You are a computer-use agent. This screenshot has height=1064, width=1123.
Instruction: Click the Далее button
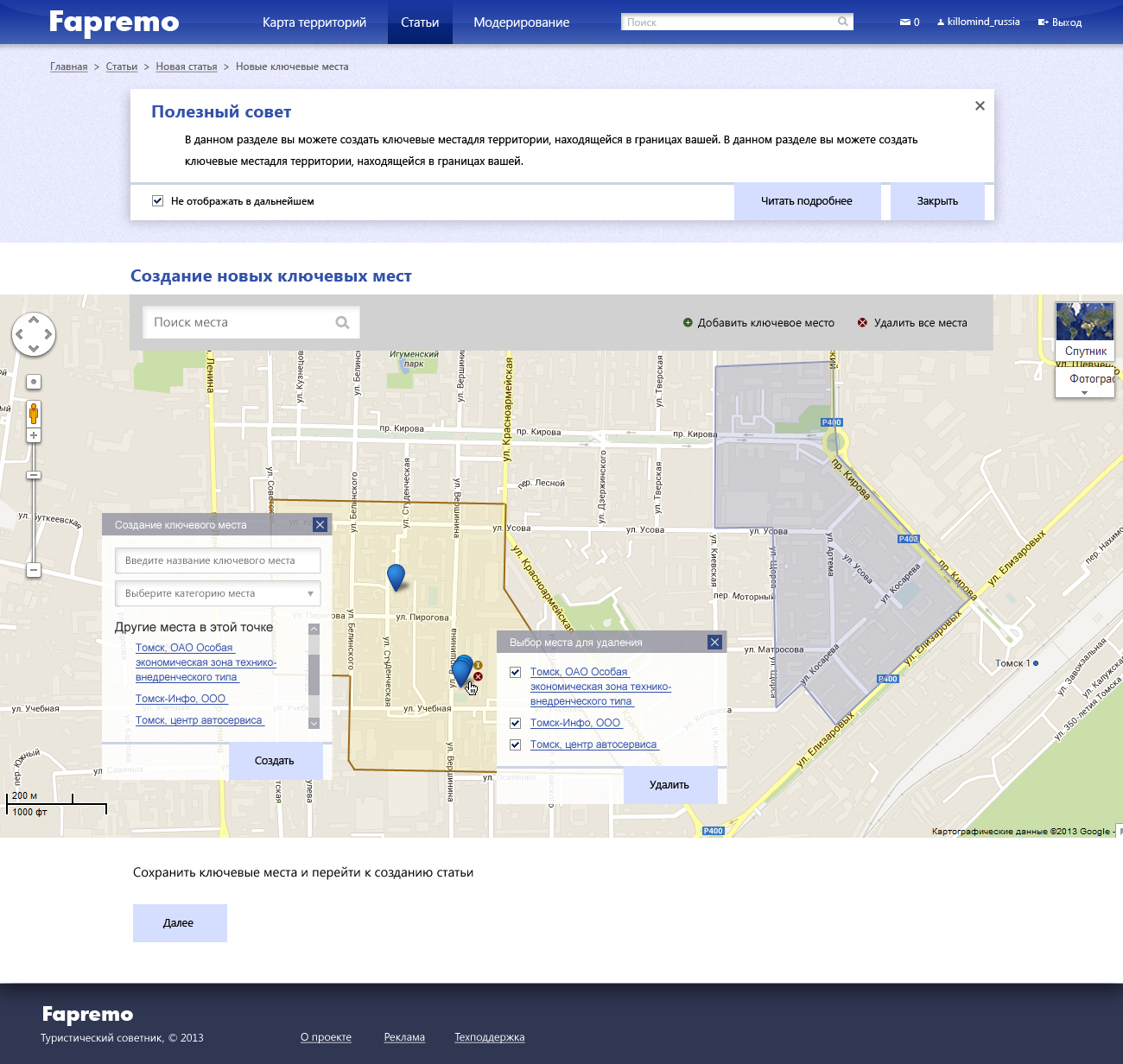coord(180,923)
